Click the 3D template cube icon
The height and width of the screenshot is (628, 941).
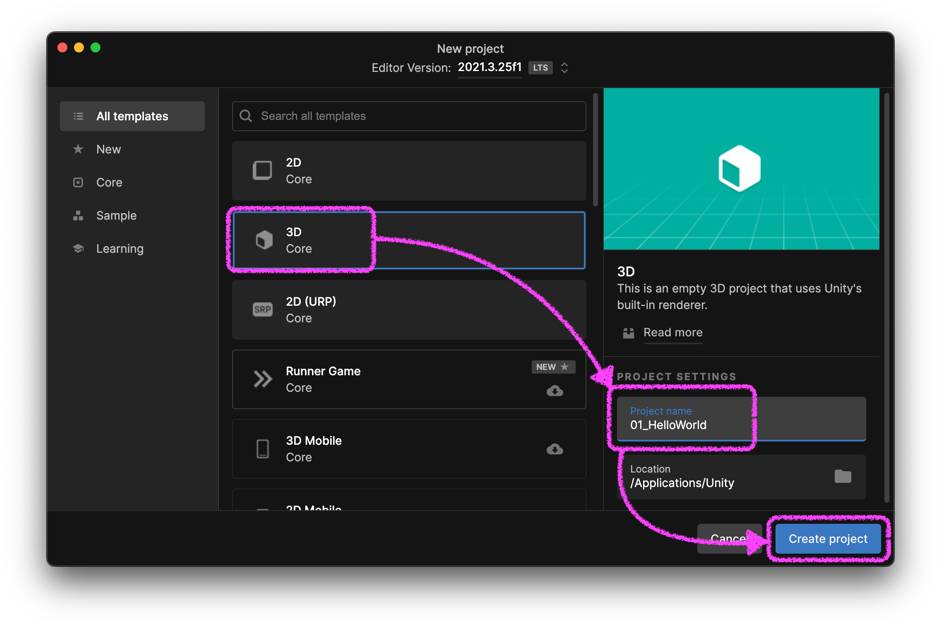264,240
